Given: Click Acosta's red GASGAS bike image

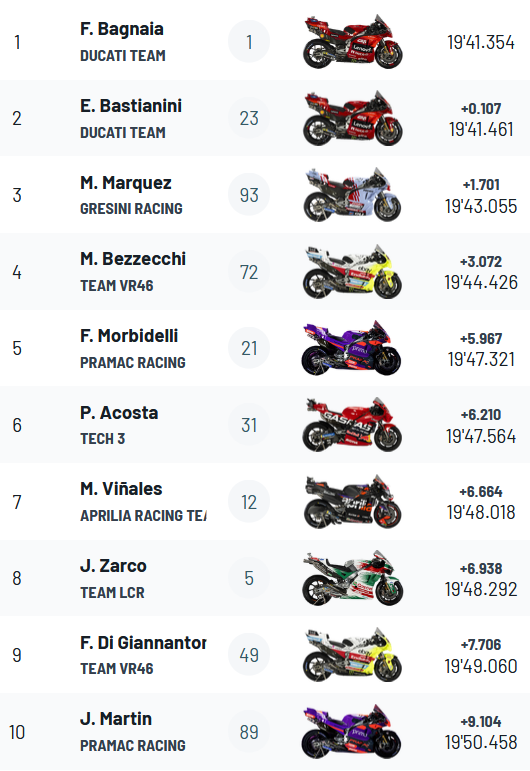Looking at the screenshot, I should (353, 425).
